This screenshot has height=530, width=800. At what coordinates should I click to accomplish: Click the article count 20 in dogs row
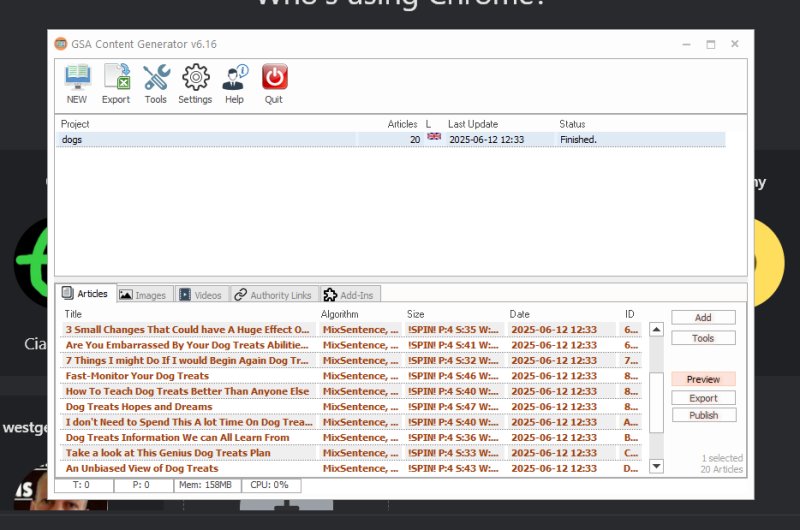(415, 139)
